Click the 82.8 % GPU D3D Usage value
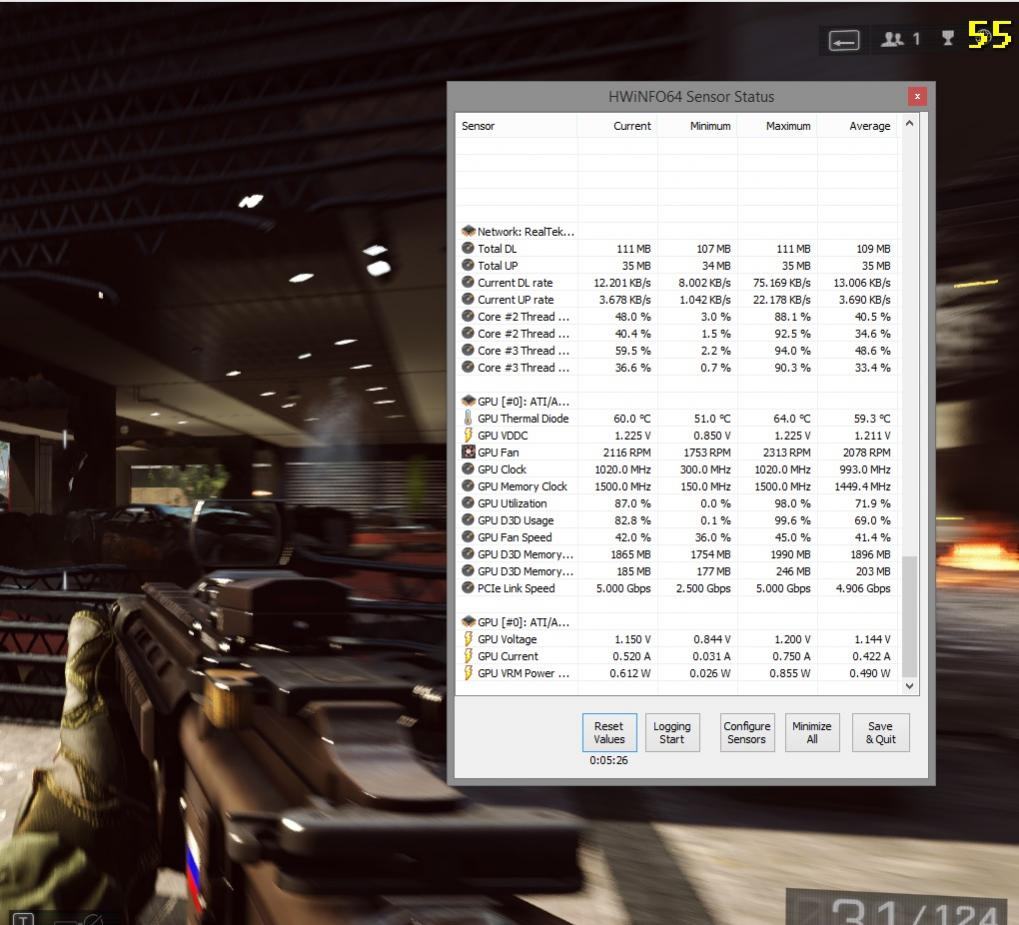This screenshot has height=925, width=1019. click(x=632, y=521)
